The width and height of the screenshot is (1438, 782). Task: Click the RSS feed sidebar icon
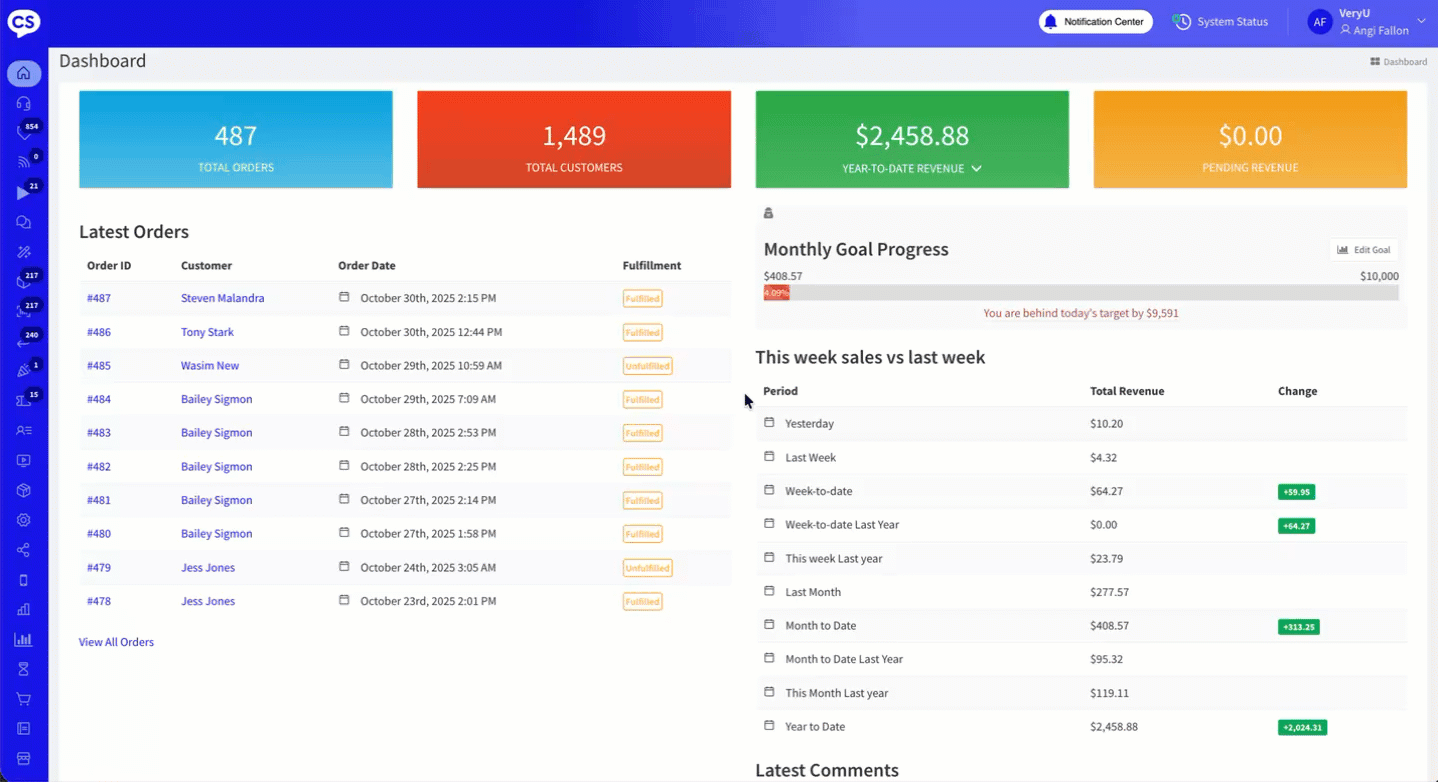coord(24,162)
